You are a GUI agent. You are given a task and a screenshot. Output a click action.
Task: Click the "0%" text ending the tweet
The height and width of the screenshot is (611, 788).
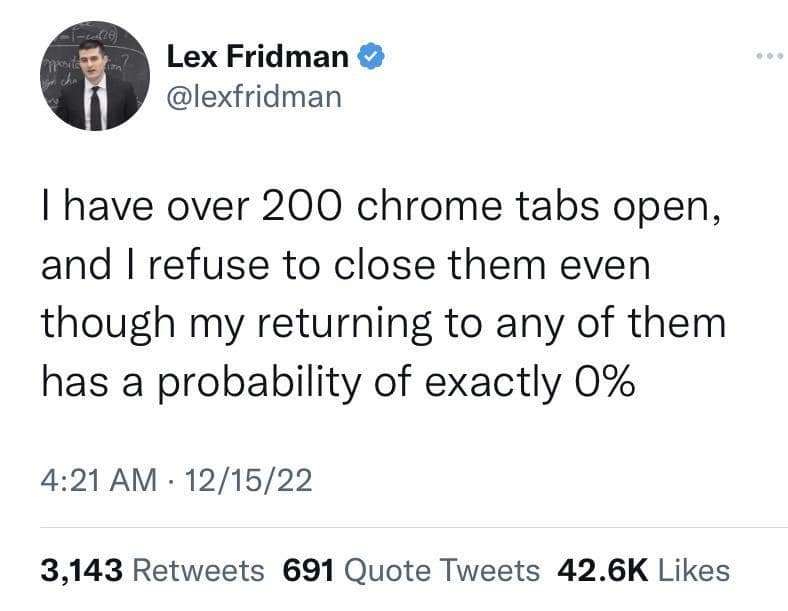tap(599, 380)
